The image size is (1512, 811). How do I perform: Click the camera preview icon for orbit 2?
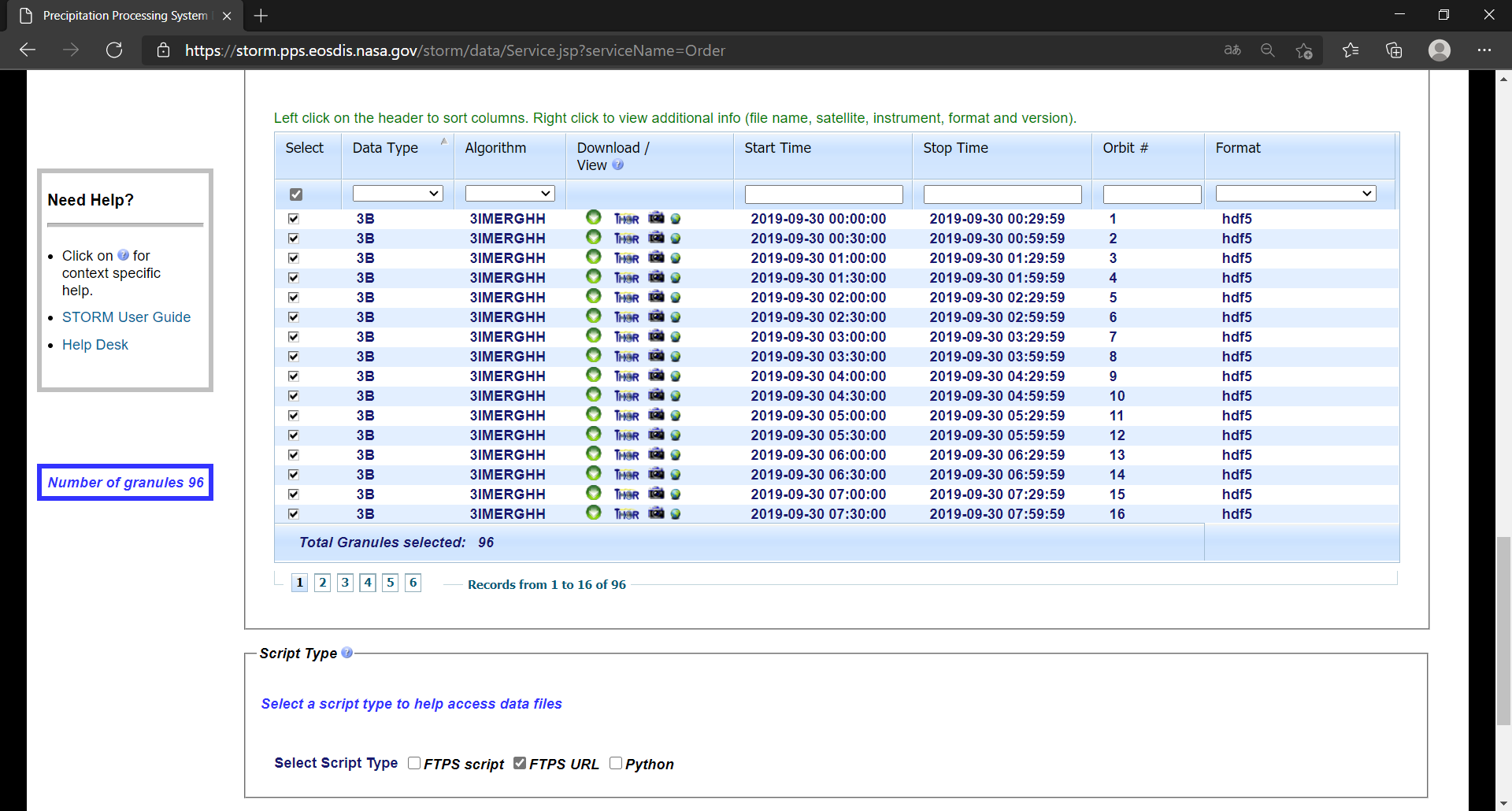(657, 238)
